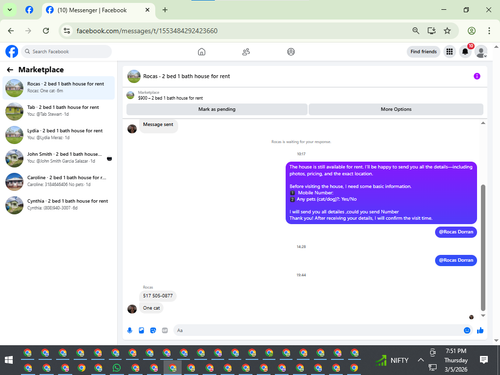Click the chat vertical scrollbar

click(483, 247)
